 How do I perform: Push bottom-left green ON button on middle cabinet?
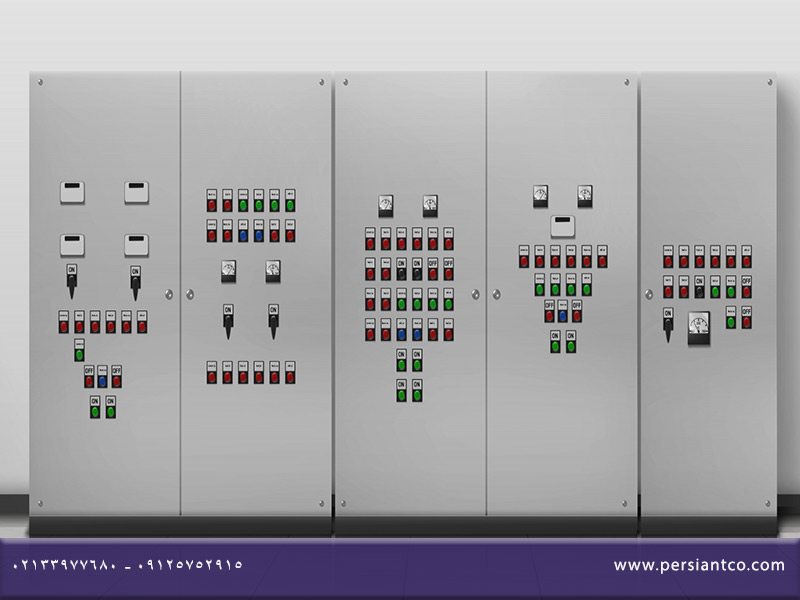(x=402, y=390)
